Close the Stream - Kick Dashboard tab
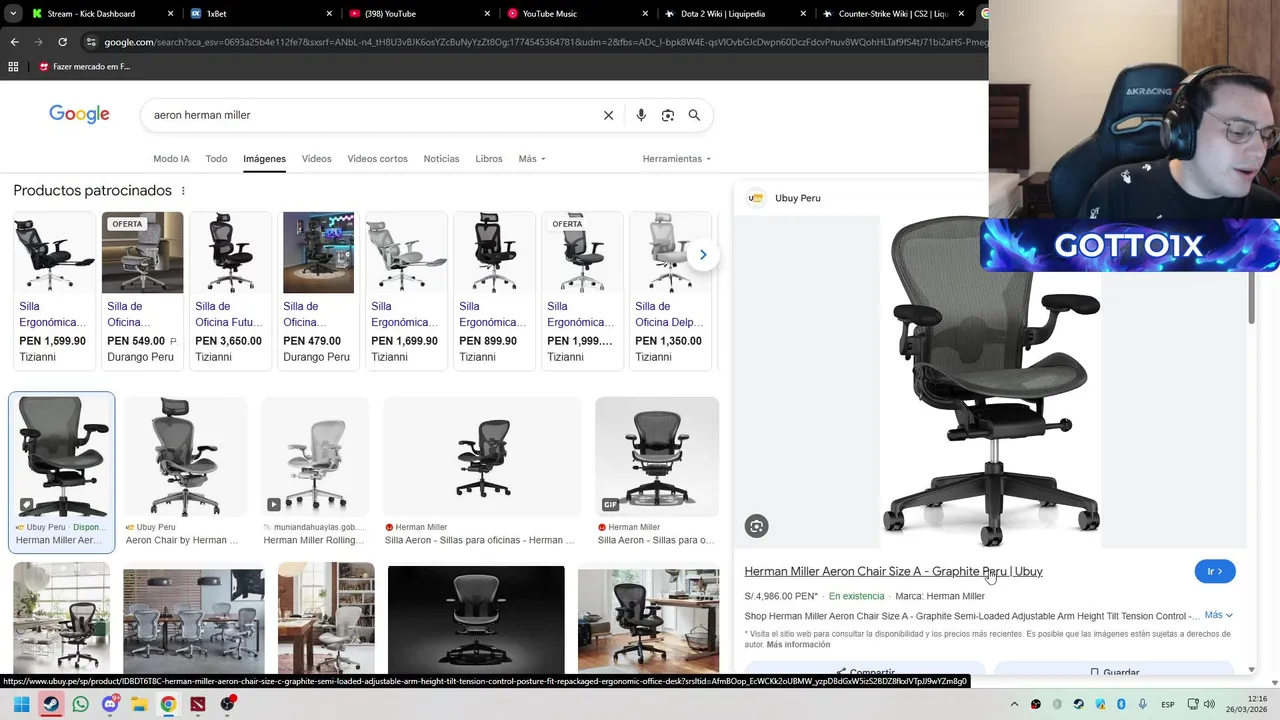The image size is (1280, 720). 170,14
